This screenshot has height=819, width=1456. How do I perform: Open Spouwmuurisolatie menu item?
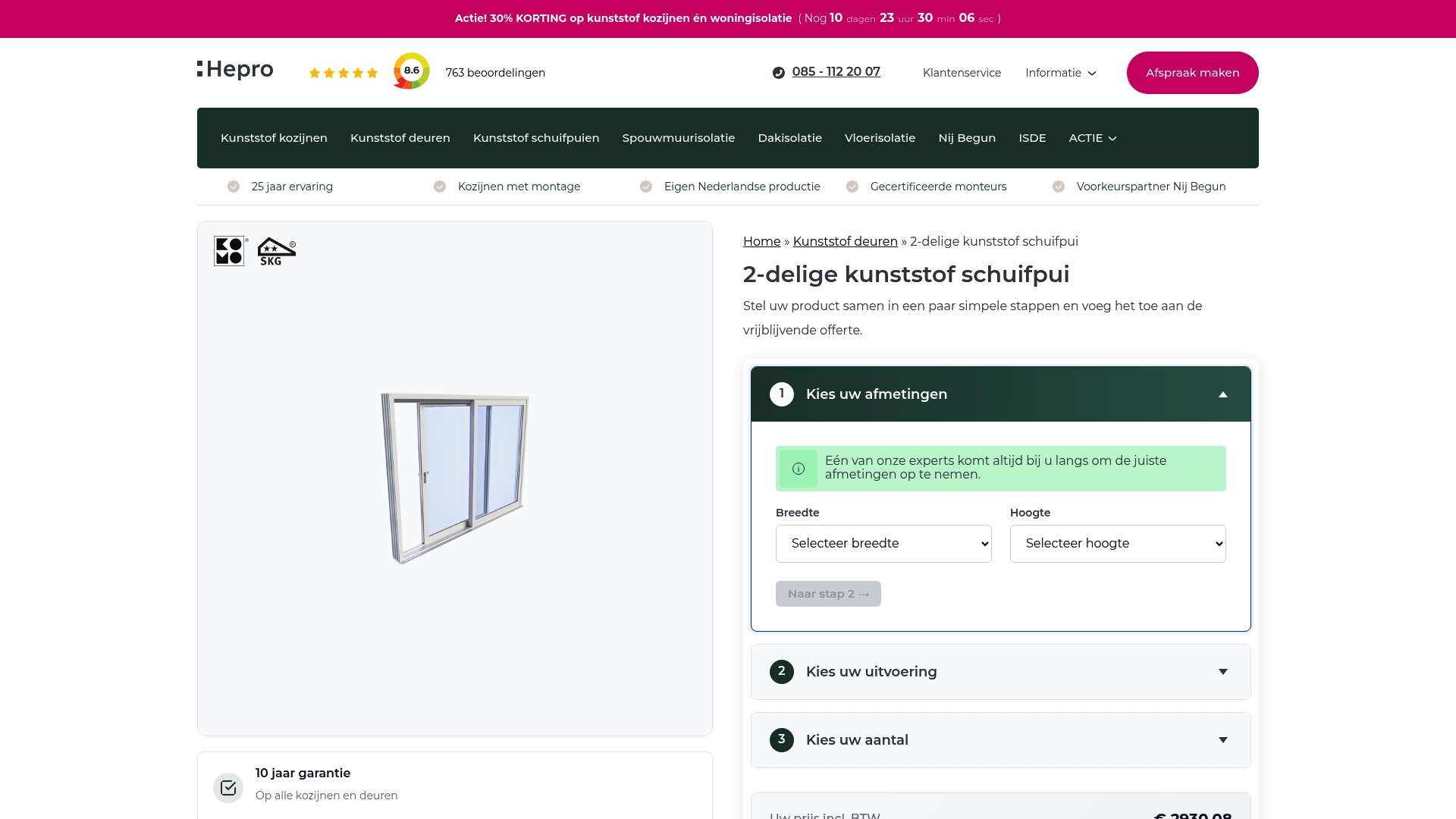(679, 138)
